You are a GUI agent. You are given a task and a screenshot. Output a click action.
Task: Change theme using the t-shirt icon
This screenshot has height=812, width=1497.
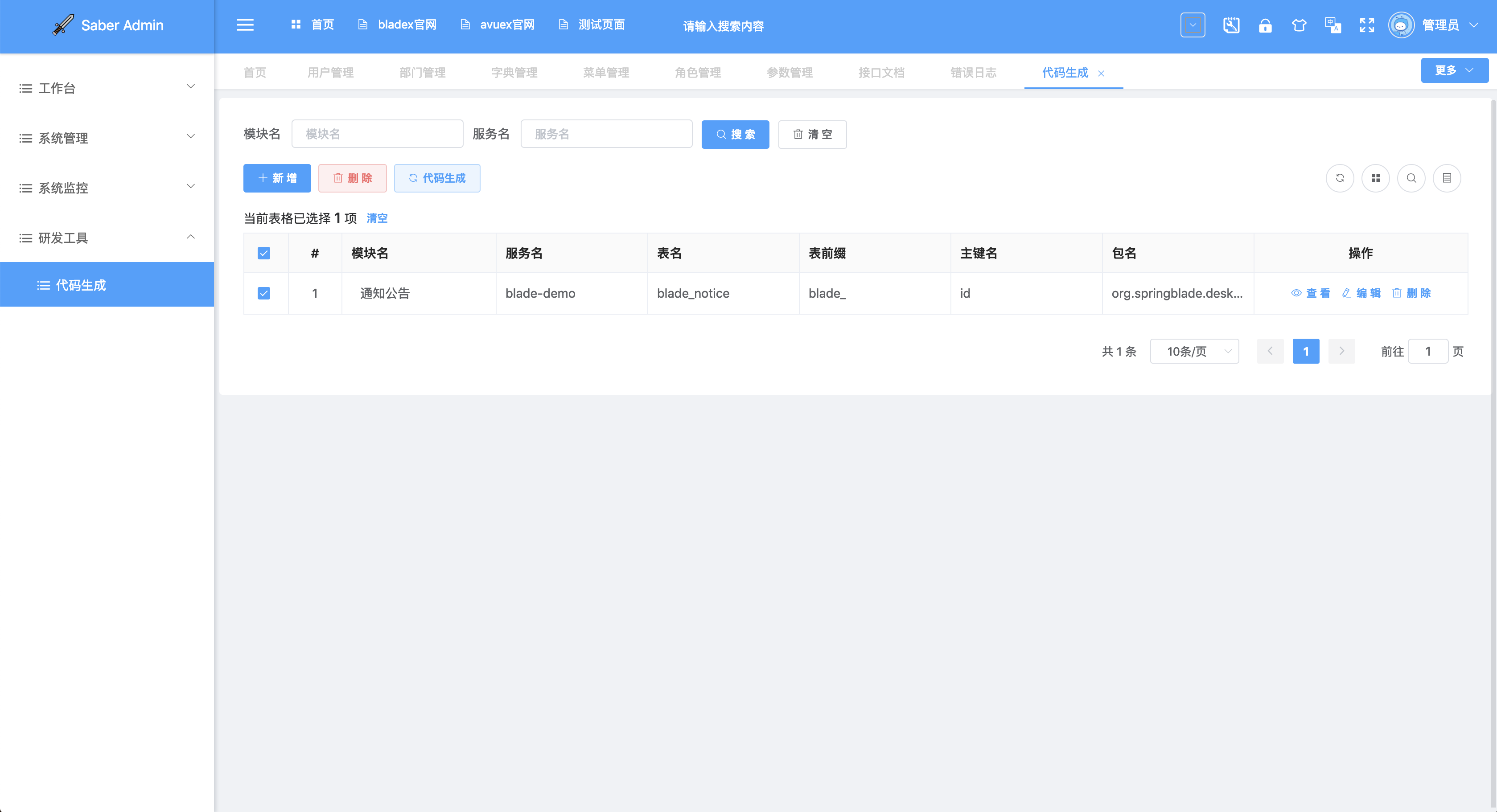click(1299, 25)
